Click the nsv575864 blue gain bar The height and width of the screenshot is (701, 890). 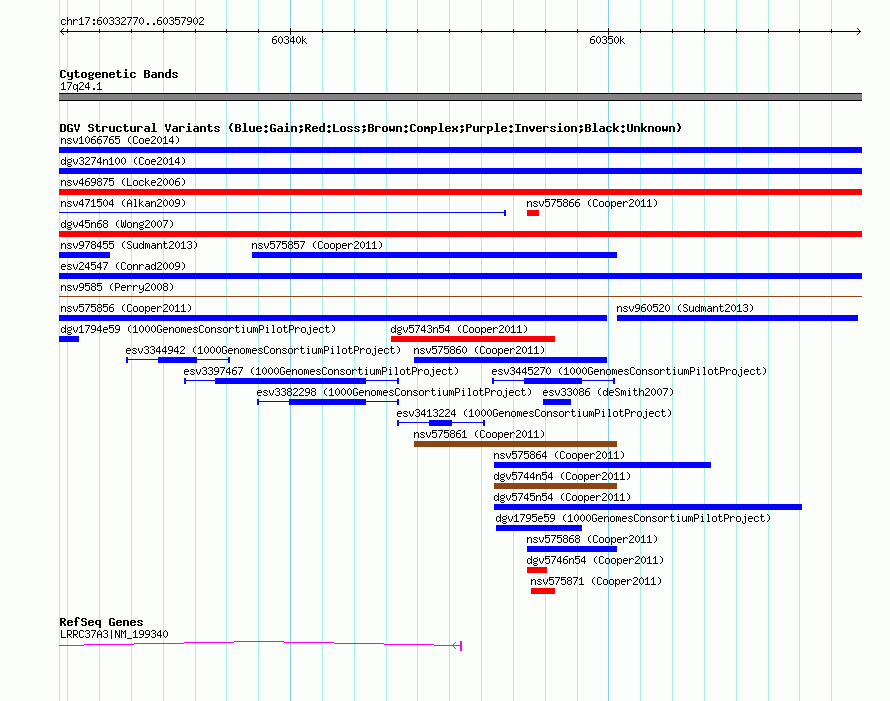(602, 465)
